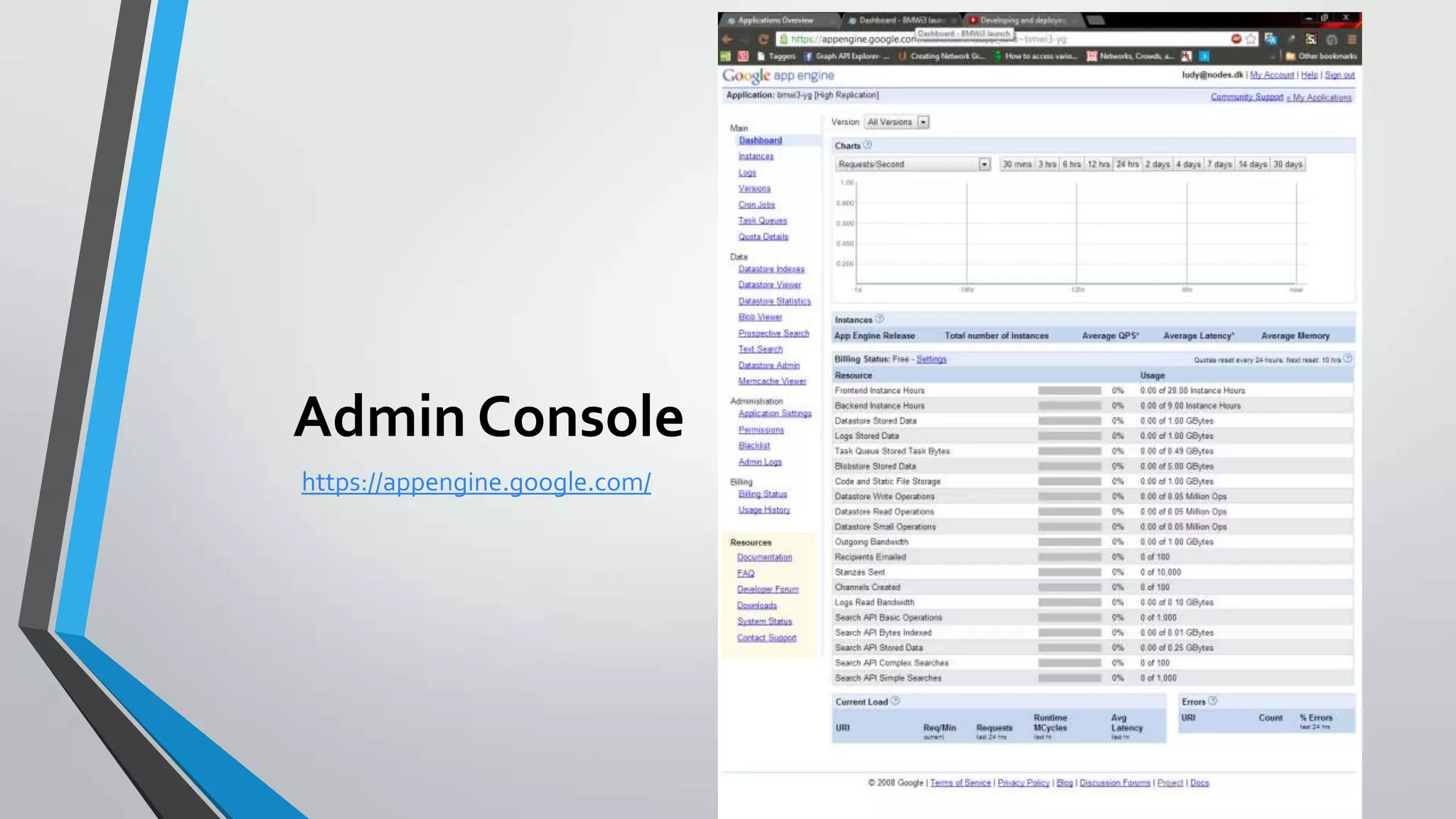Click the red blocker icon in the address bar
This screenshot has width=1456, height=819.
(x=1236, y=39)
